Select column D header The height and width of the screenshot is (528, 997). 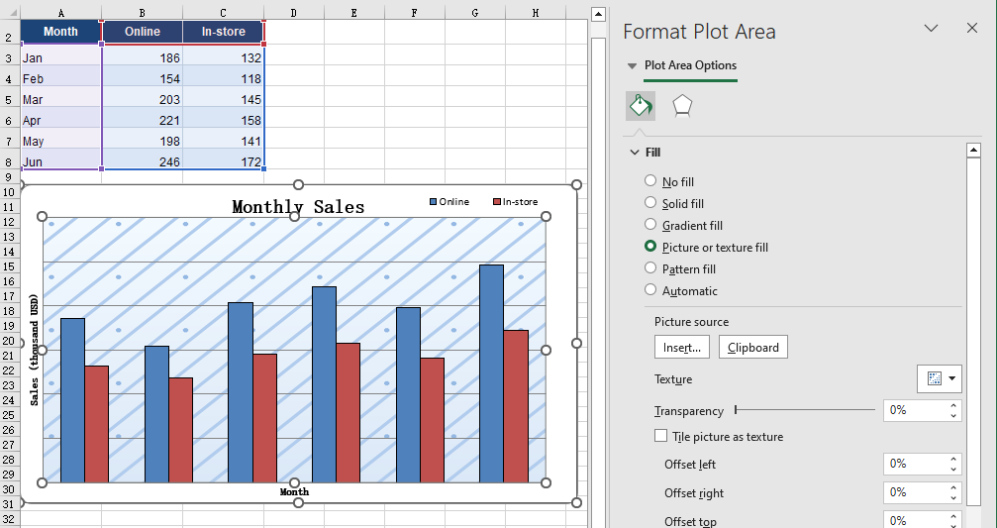[x=294, y=13]
